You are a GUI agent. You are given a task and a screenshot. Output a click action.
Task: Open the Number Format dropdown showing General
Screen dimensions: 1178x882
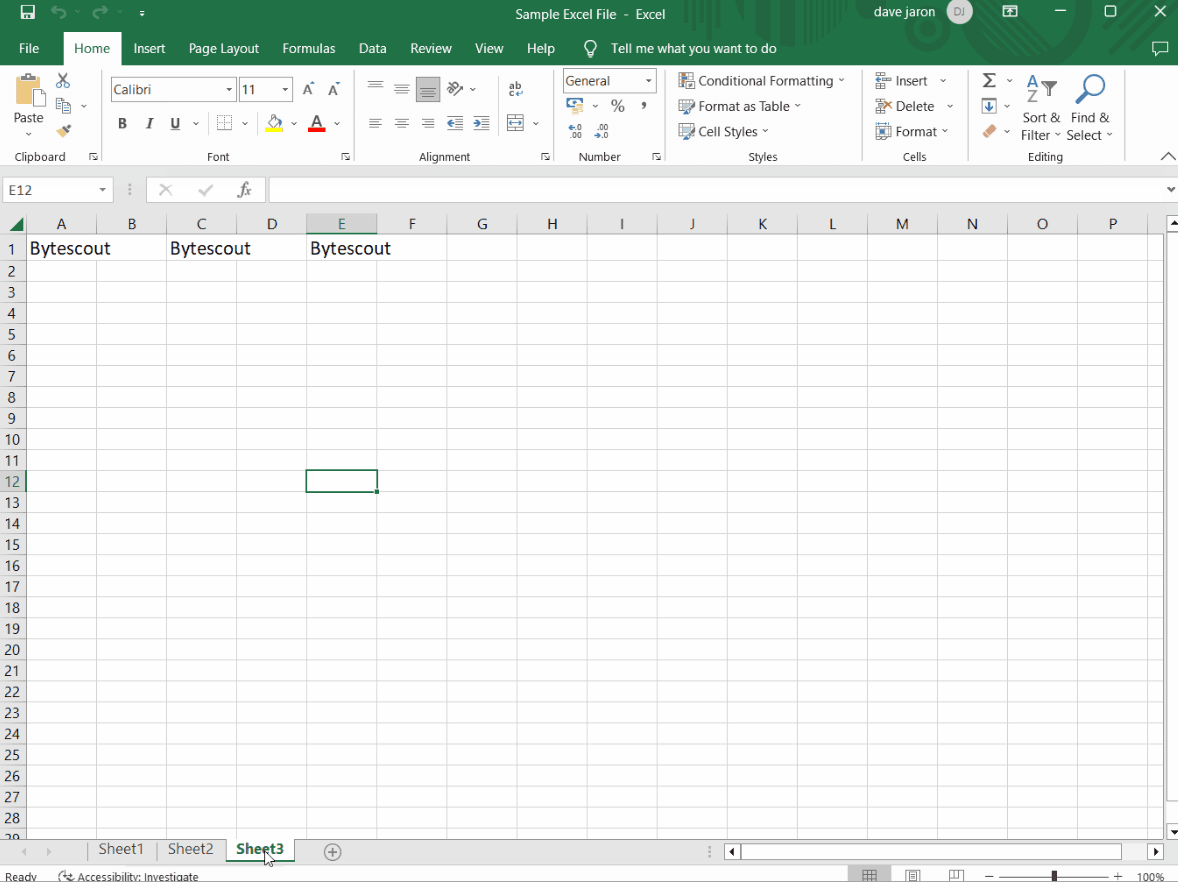pos(608,80)
